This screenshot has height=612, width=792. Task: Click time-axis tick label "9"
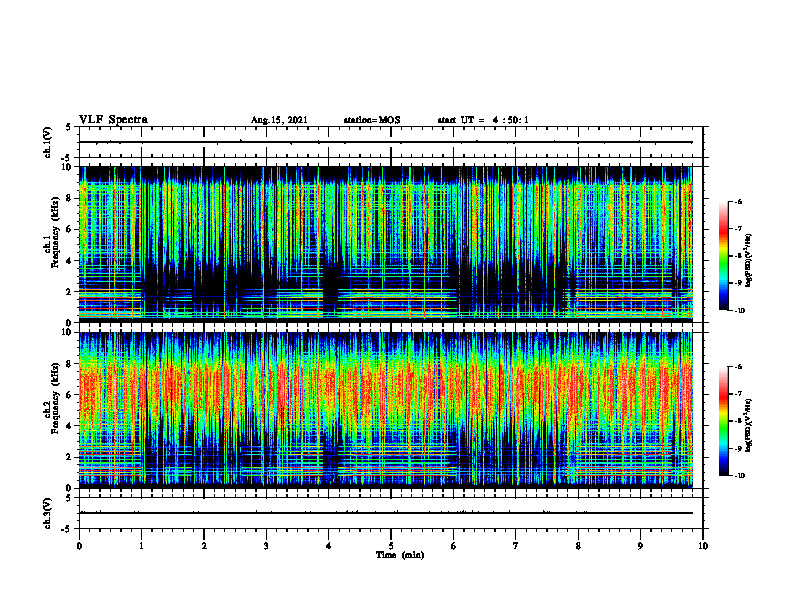point(640,546)
